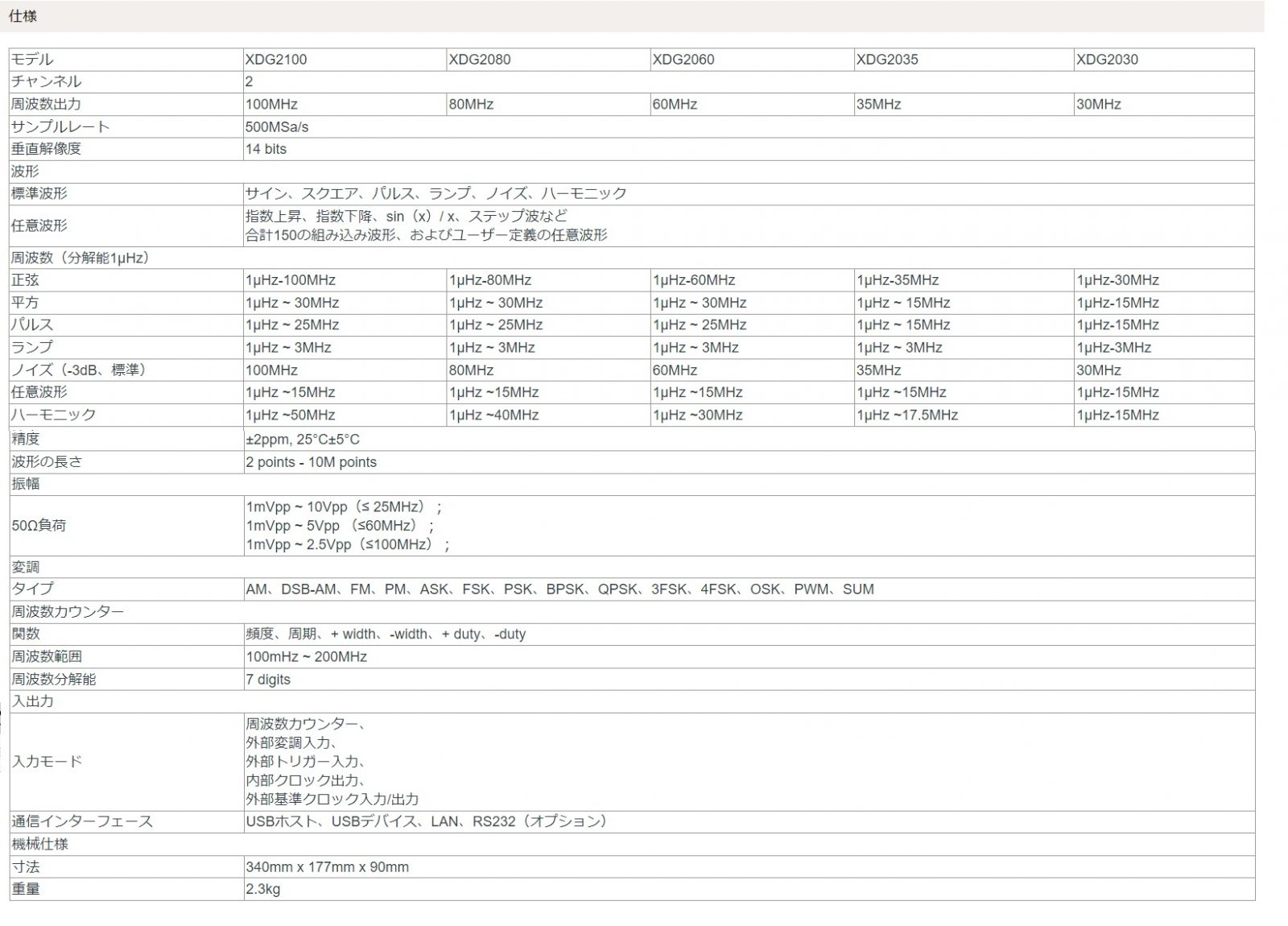The height and width of the screenshot is (926, 1288).
Task: Click the 仕様 section heading
Action: (23, 16)
